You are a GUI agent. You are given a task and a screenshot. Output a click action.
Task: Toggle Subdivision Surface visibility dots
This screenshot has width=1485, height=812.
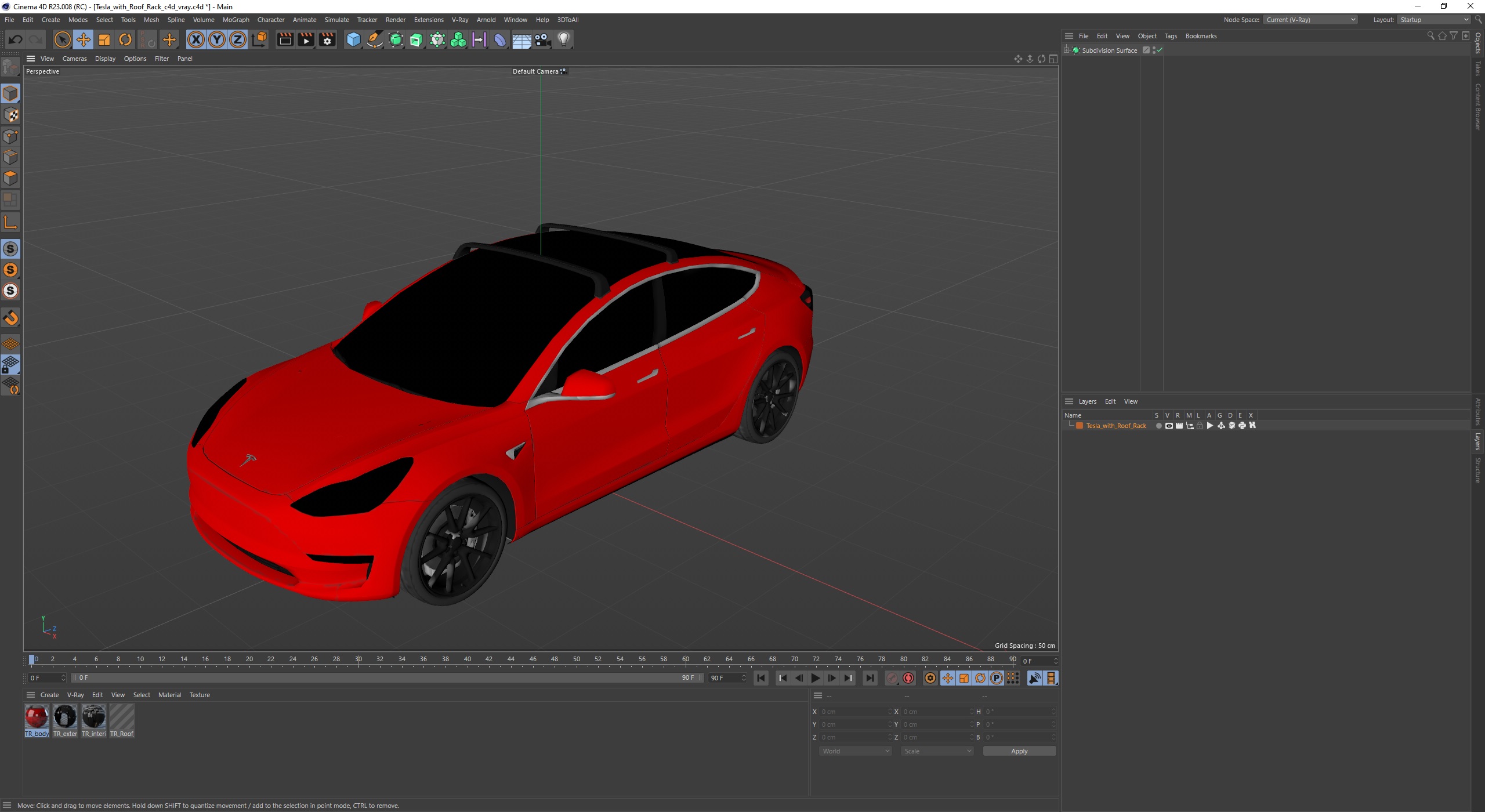(x=1154, y=50)
